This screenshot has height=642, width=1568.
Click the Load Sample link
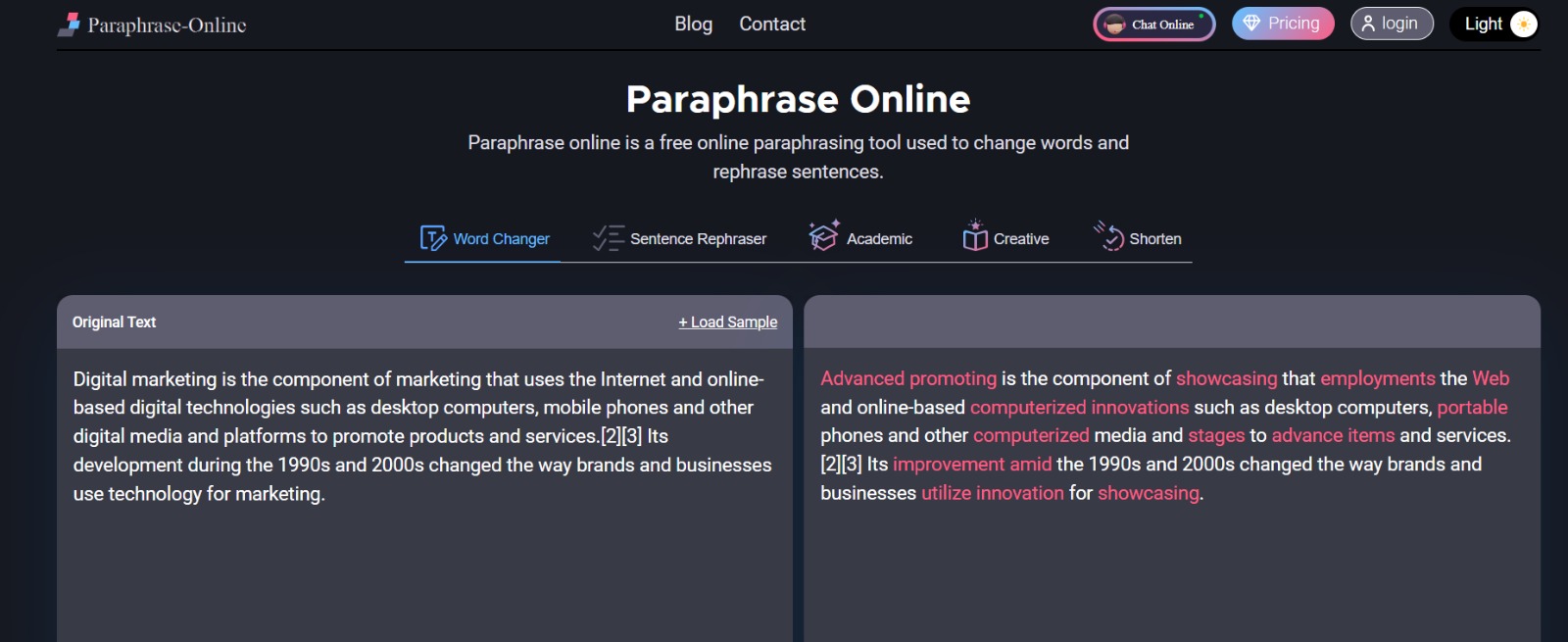(x=728, y=321)
